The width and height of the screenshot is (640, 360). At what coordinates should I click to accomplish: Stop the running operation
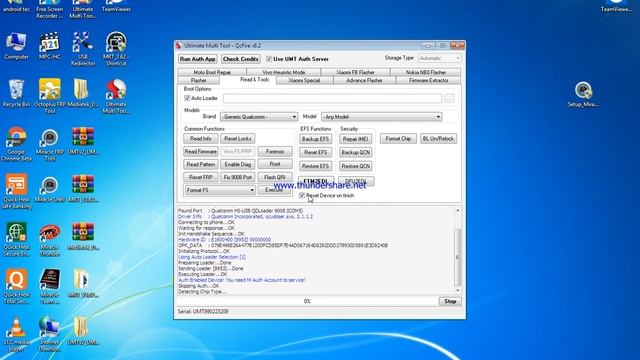(450, 301)
